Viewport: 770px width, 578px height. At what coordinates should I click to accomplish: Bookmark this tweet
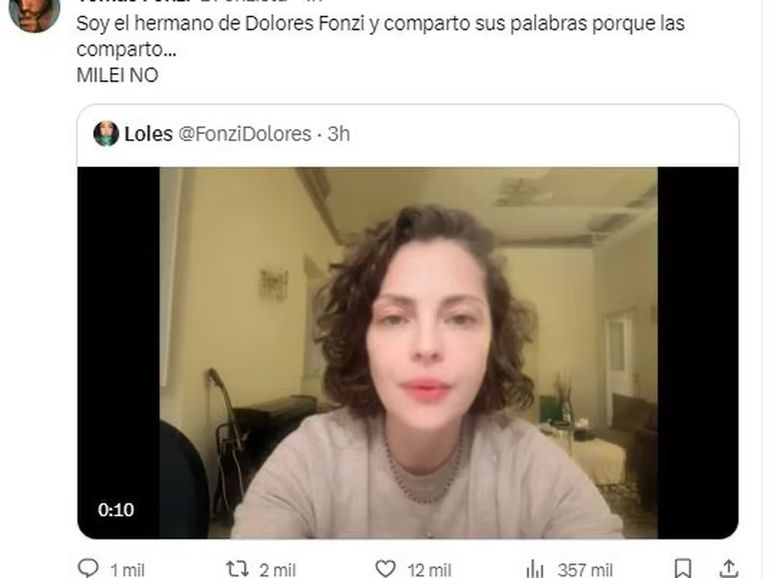click(683, 568)
